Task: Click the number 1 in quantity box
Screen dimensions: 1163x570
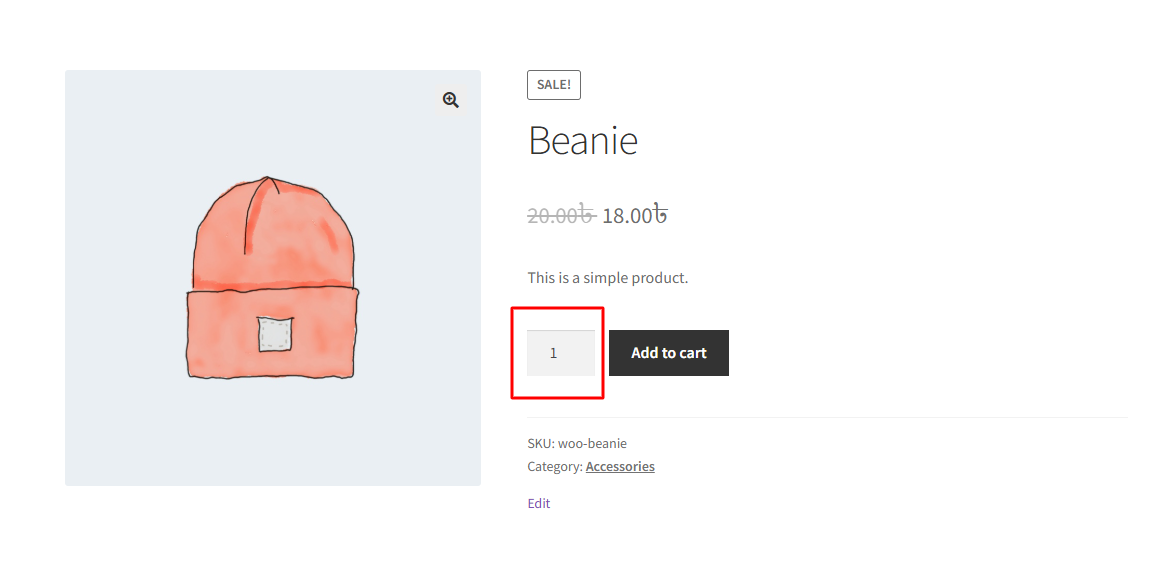Action: click(554, 353)
